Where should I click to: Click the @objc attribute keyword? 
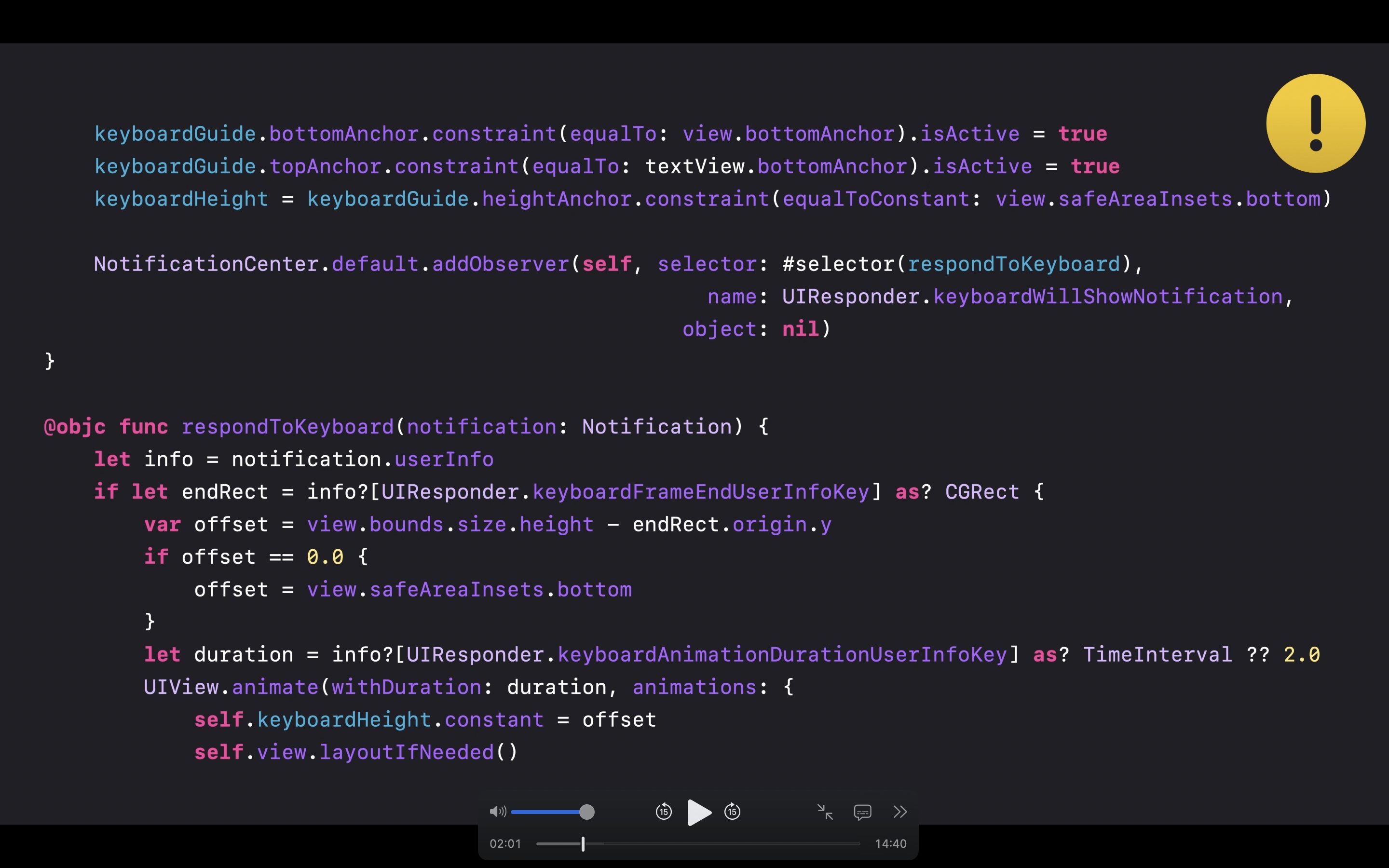click(x=75, y=427)
